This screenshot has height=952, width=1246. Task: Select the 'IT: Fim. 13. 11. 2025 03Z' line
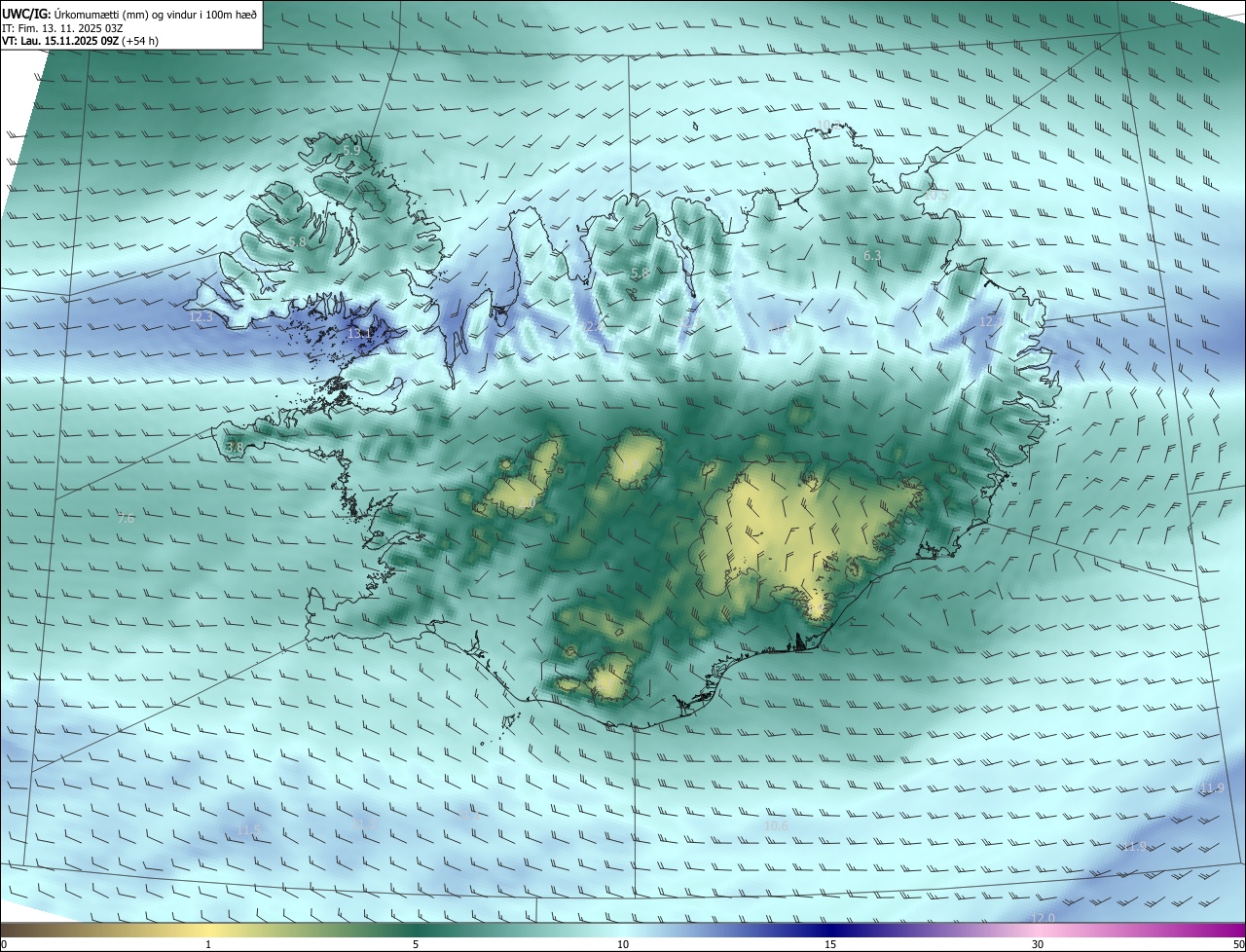coord(61,27)
